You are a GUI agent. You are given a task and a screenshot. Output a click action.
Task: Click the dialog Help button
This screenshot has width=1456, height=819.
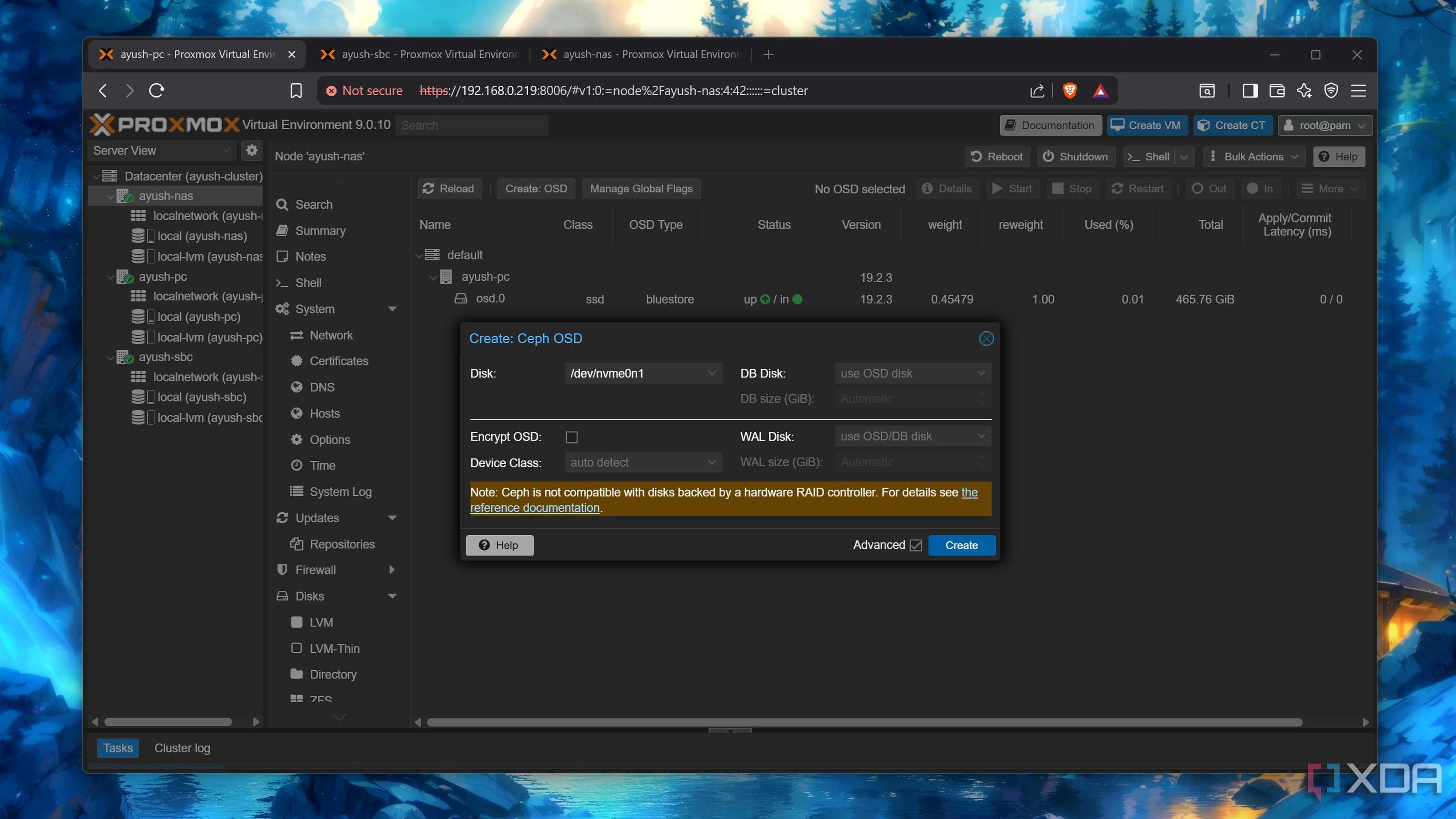pyautogui.click(x=499, y=546)
